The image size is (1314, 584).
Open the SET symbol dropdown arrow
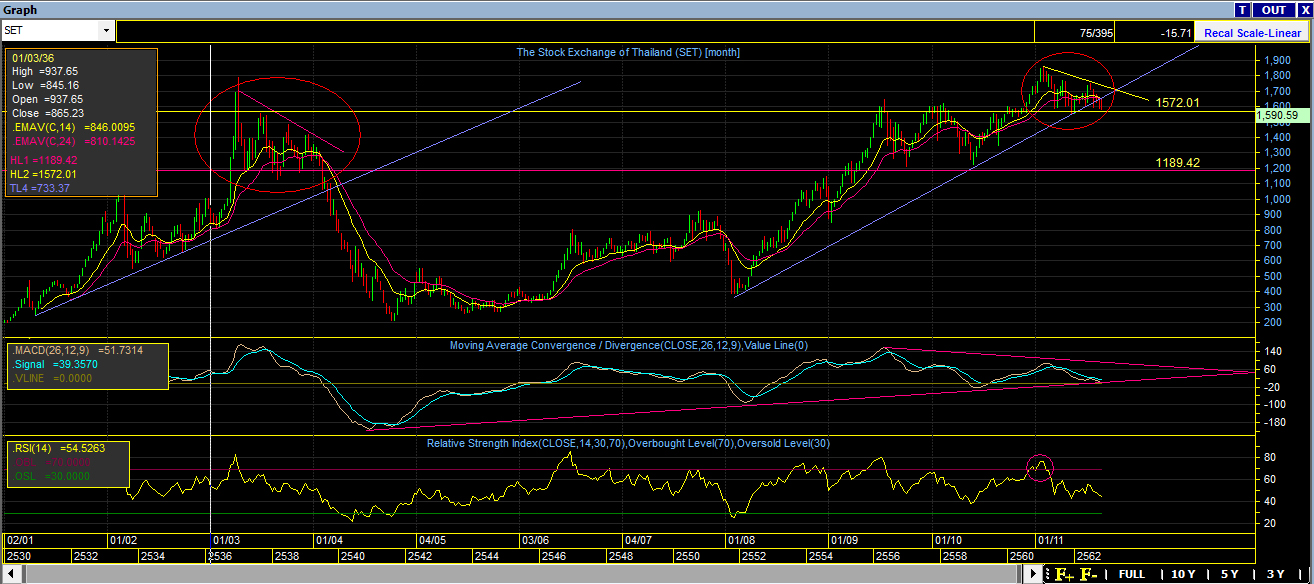click(x=106, y=31)
